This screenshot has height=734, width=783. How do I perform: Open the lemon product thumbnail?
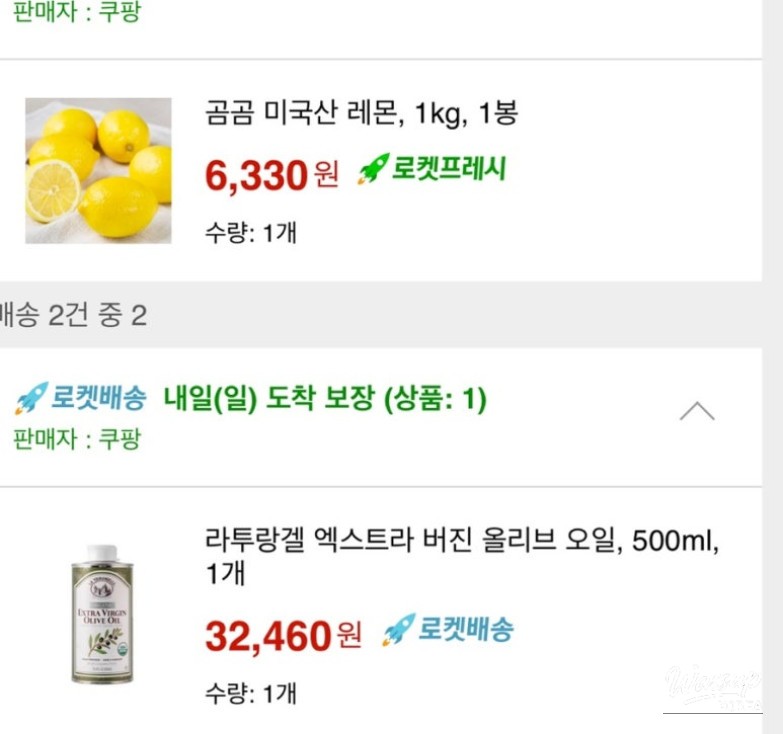point(98,170)
